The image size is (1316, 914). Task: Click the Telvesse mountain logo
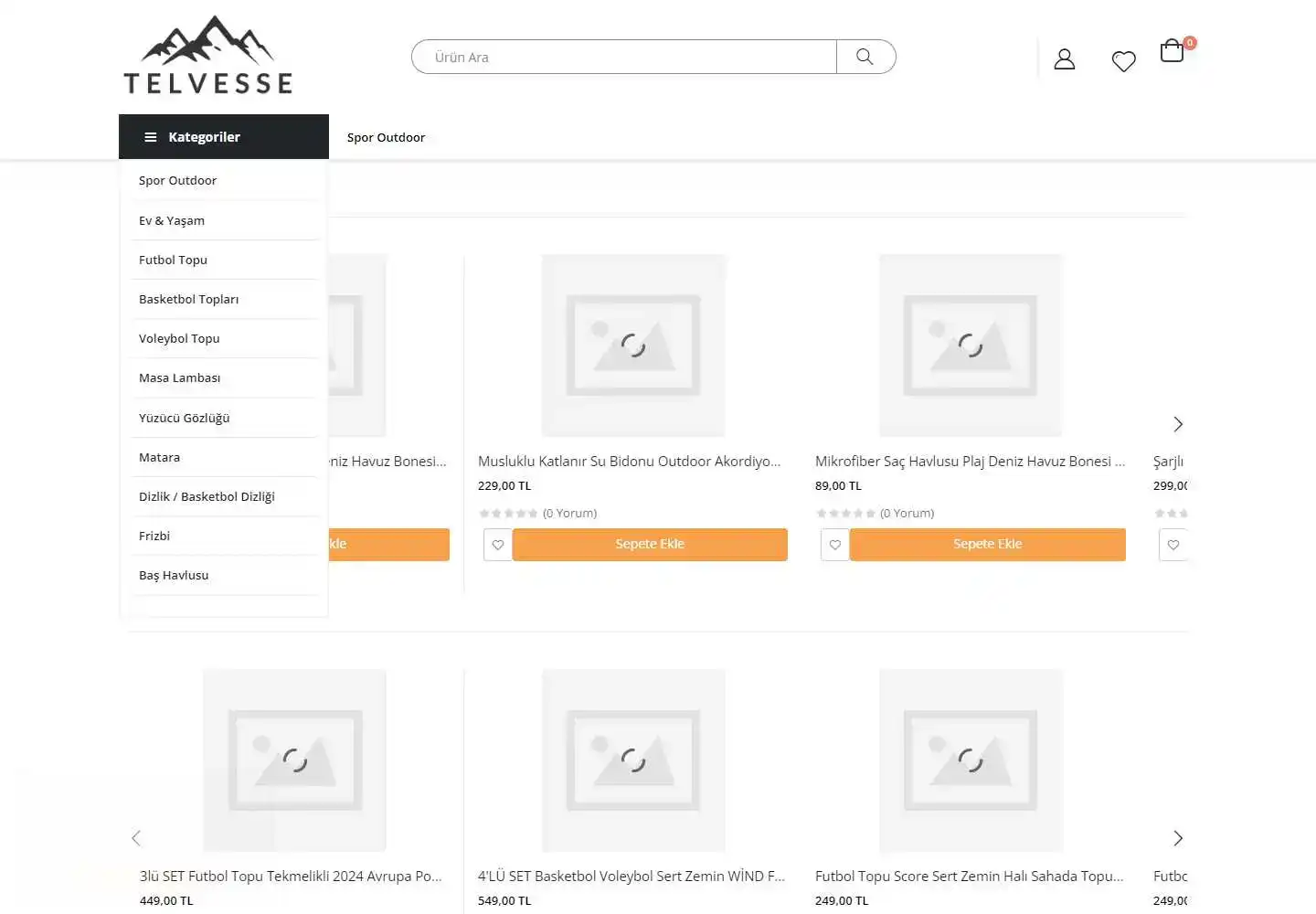[x=208, y=55]
